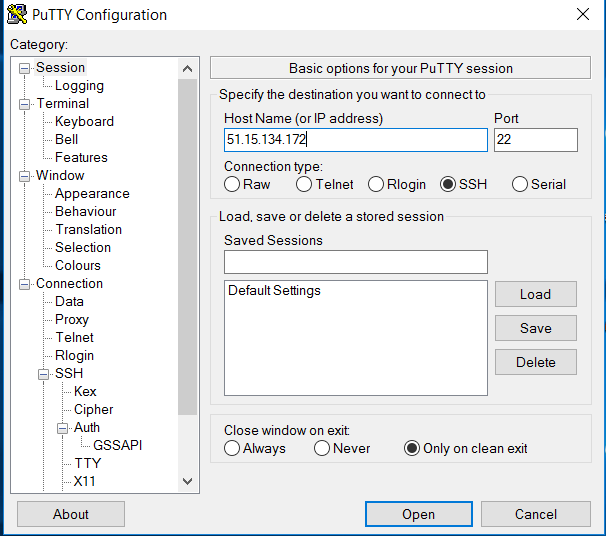Screen dimensions: 606x536
Task: Open the Auth settings
Action: 87,427
